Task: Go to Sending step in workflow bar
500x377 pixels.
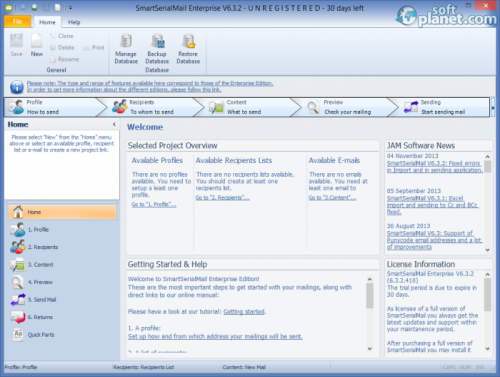Action: coord(443,107)
